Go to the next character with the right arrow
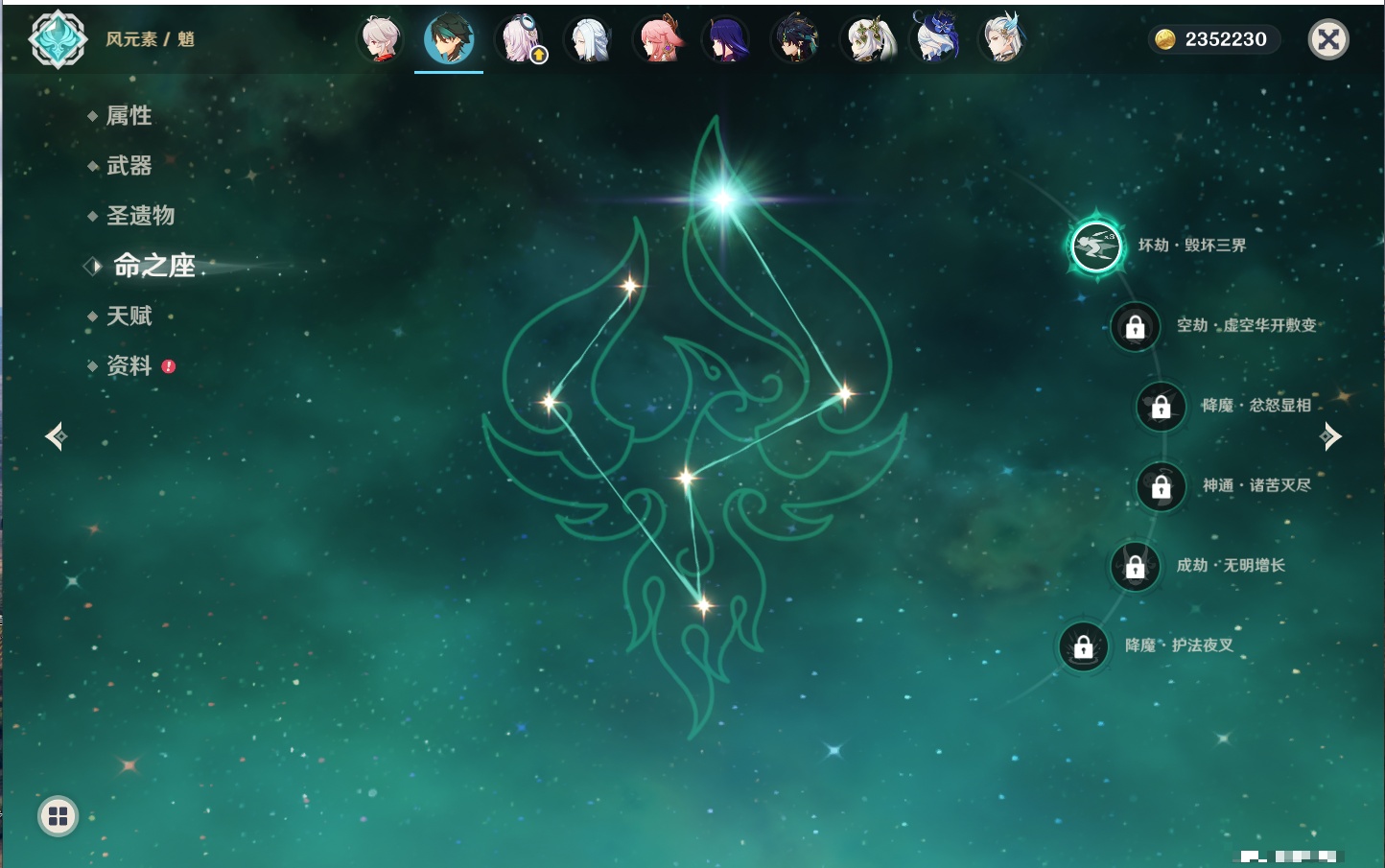Viewport: 1385px width, 868px height. [1330, 436]
